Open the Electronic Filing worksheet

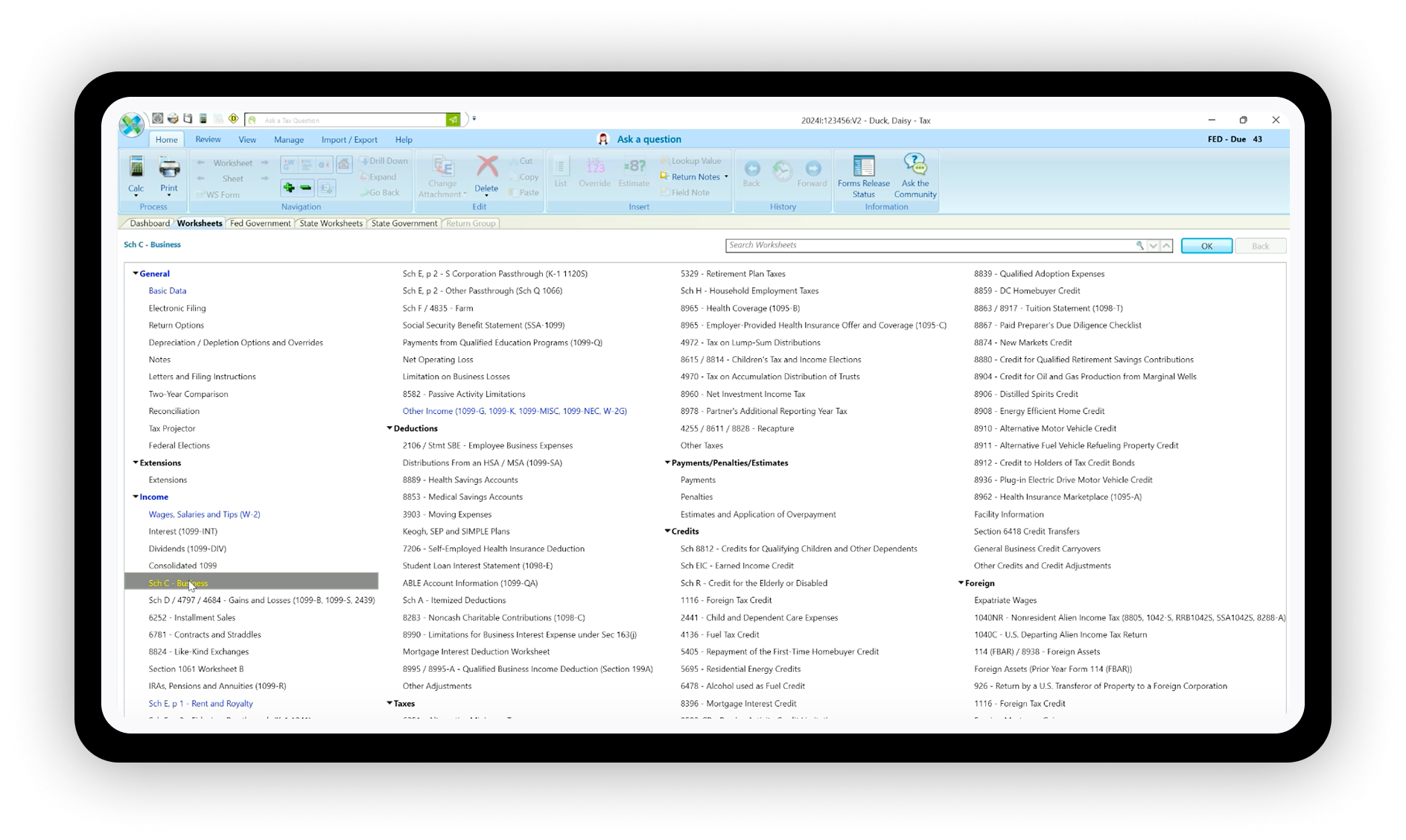(x=177, y=308)
